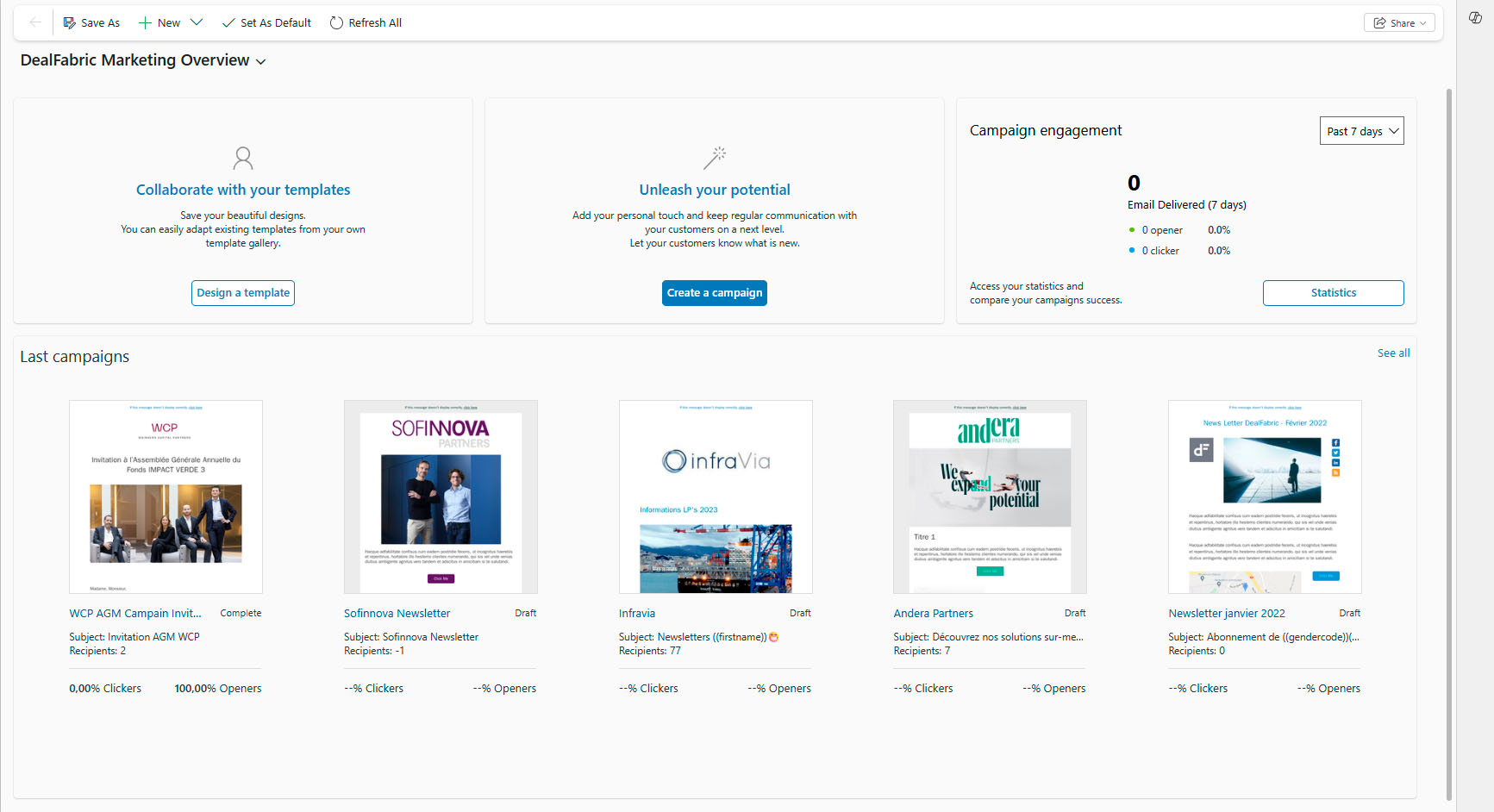
Task: Click the Email Delivered (7 days) label
Action: coord(1187,205)
